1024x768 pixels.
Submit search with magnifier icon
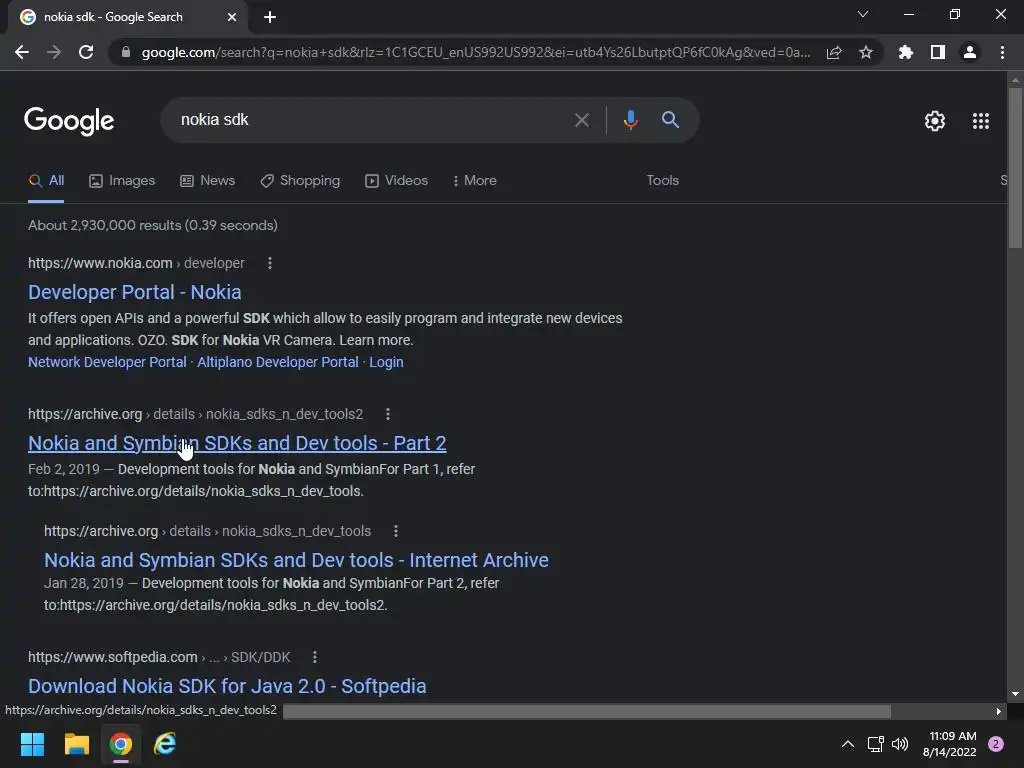click(x=670, y=120)
